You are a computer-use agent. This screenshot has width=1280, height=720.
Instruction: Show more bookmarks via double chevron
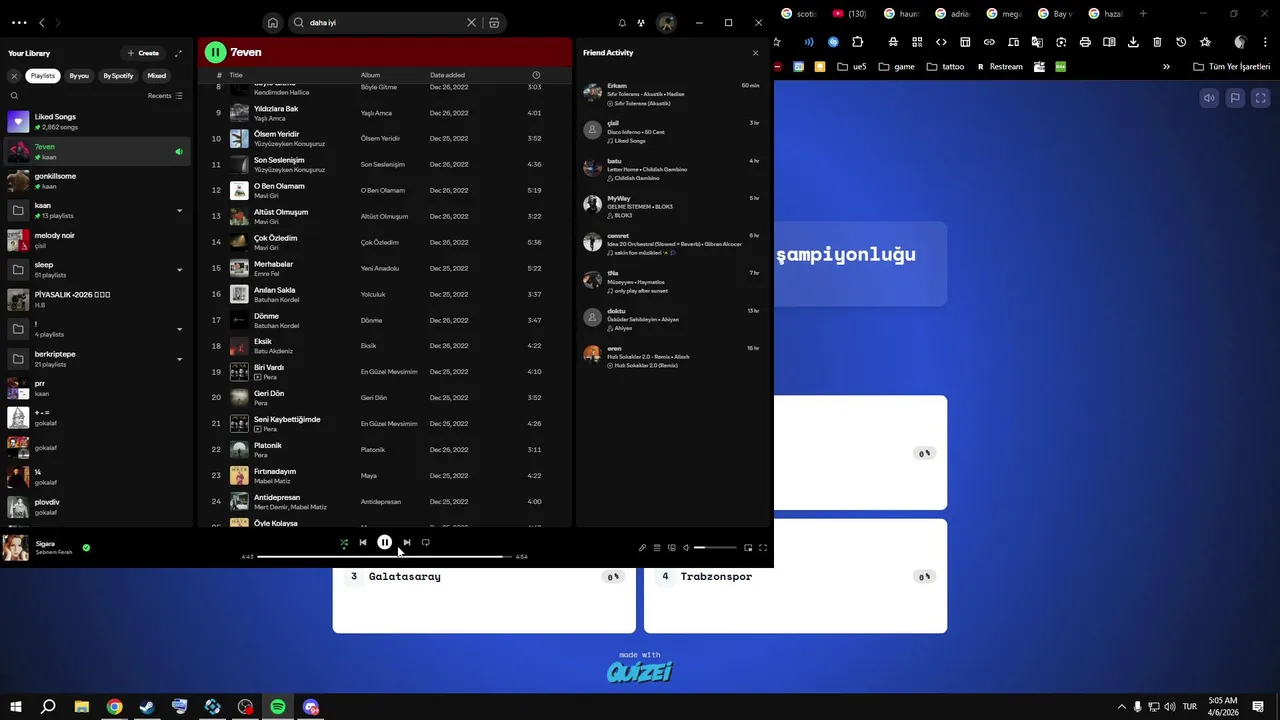pyautogui.click(x=1166, y=67)
